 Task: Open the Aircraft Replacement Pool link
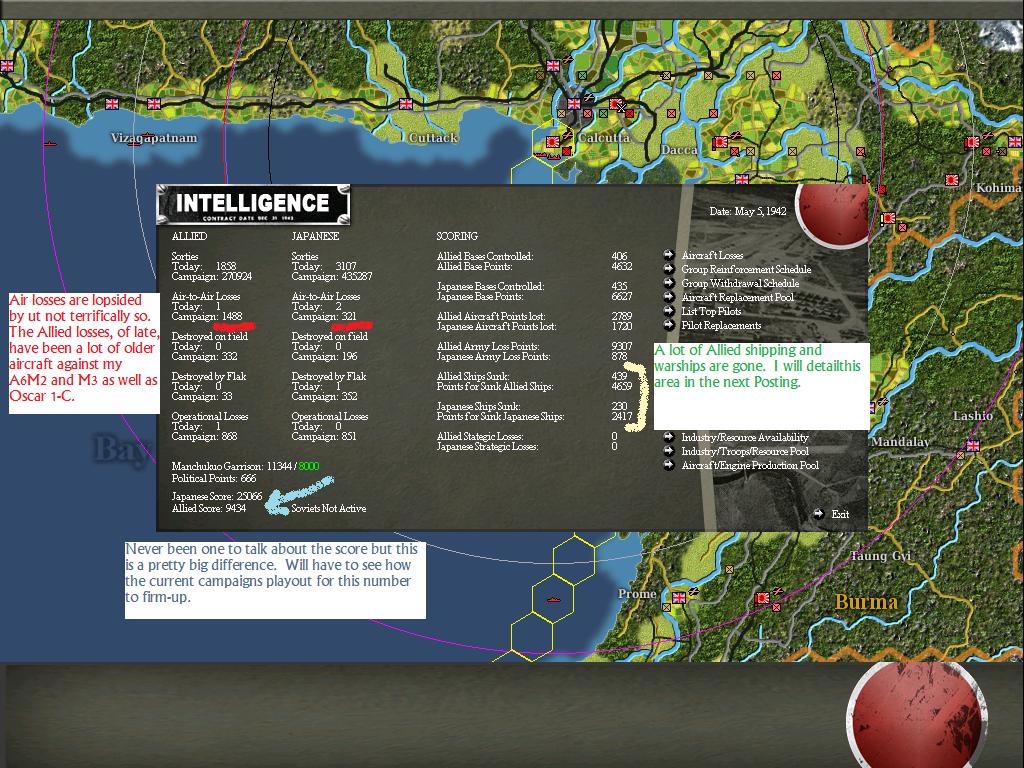(x=737, y=297)
